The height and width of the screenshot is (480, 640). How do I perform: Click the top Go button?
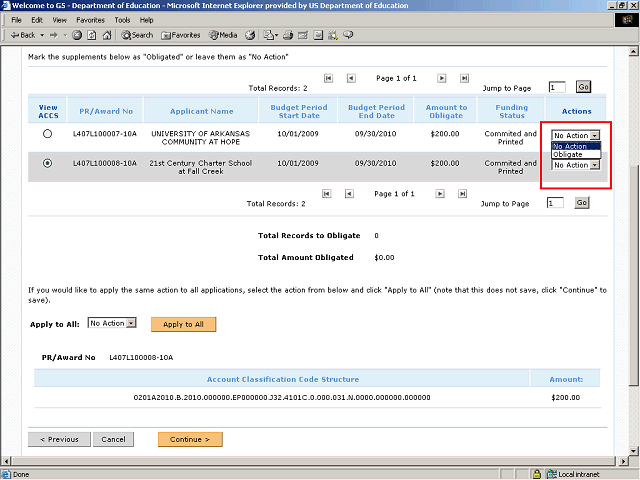pyautogui.click(x=583, y=87)
